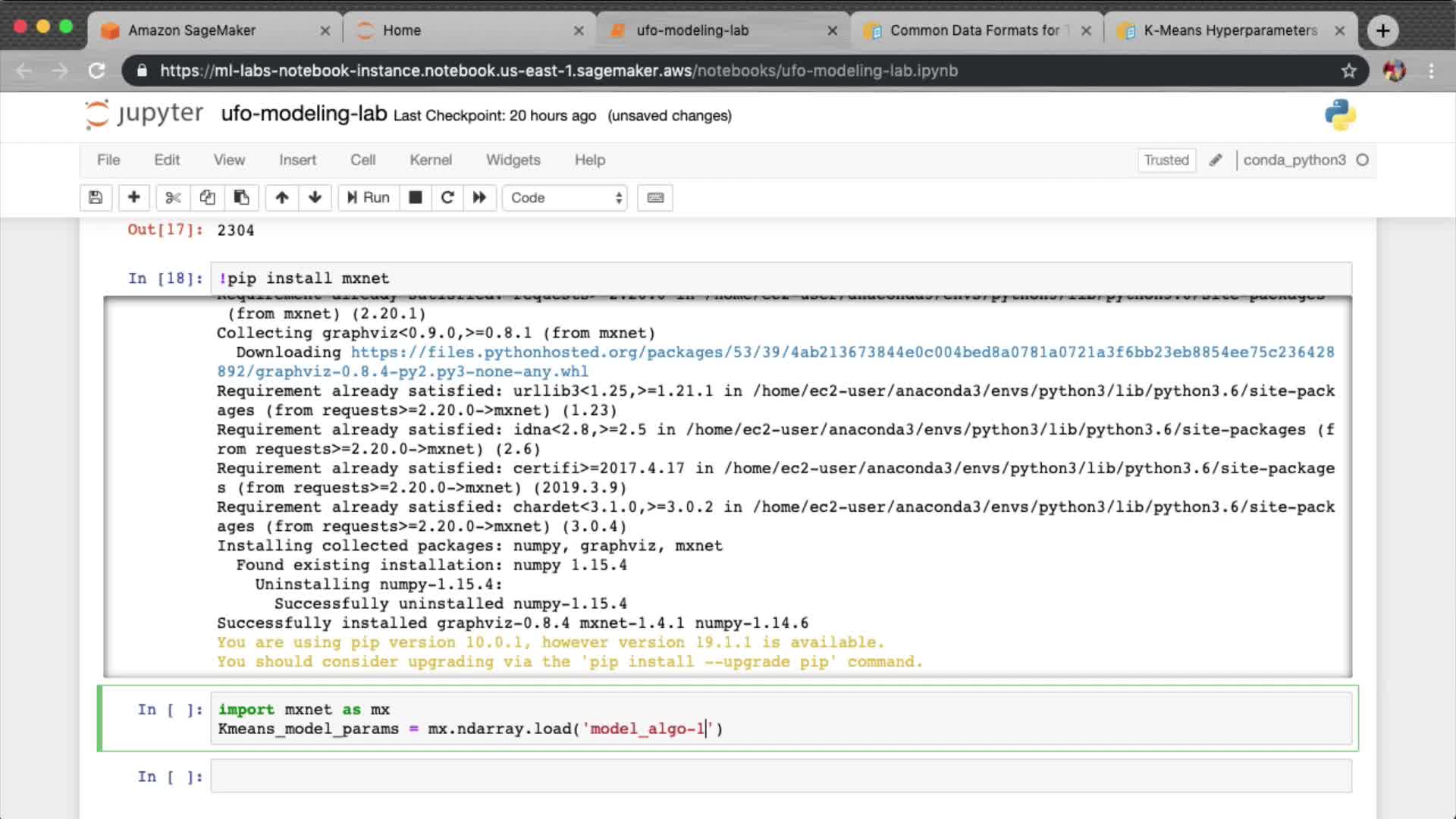Move selected cell up arrow
This screenshot has width=1456, height=819.
click(x=282, y=198)
